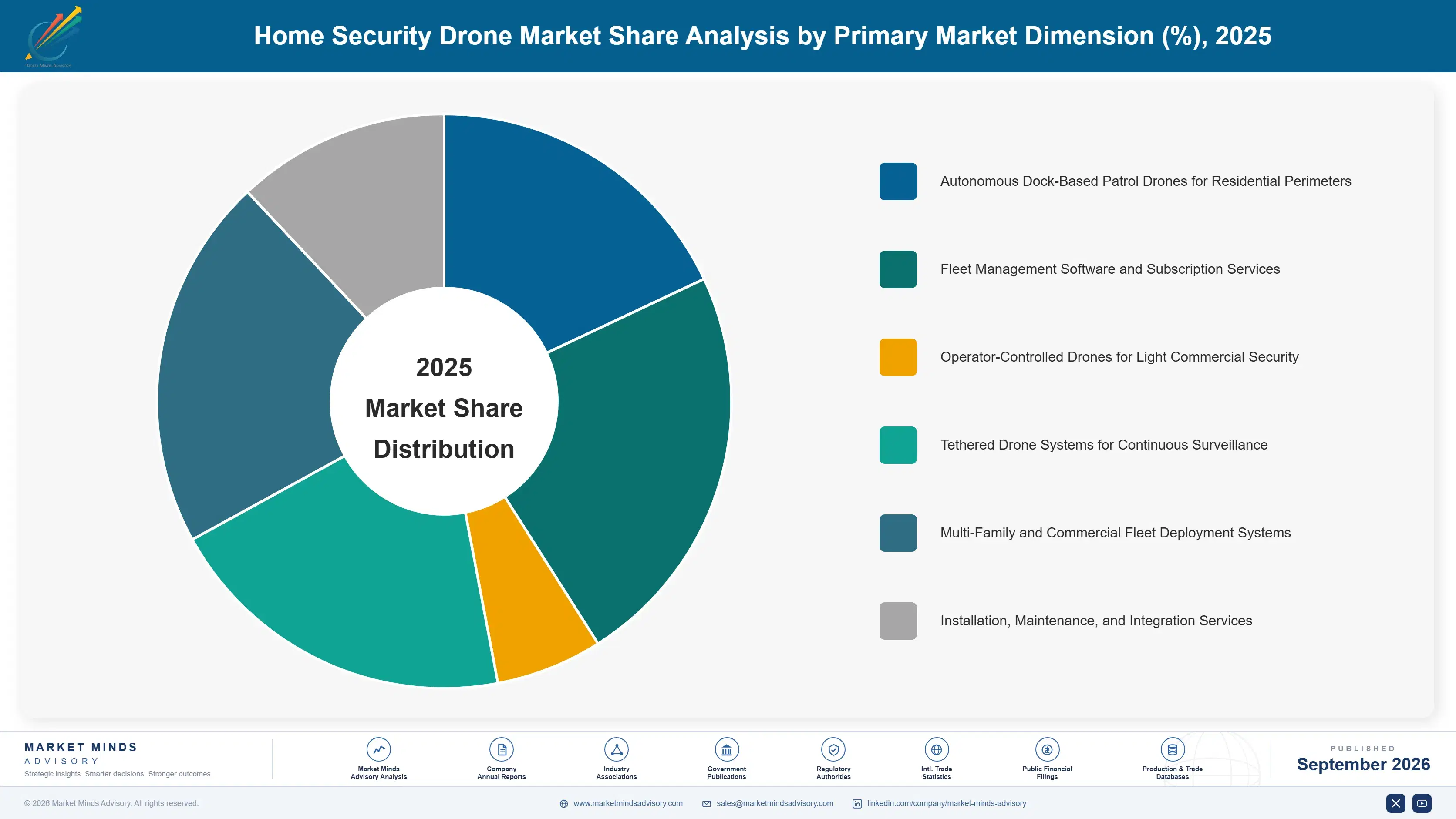Click the Market Minds Advisory logo in header
This screenshot has width=1456, height=819.
(54, 37)
